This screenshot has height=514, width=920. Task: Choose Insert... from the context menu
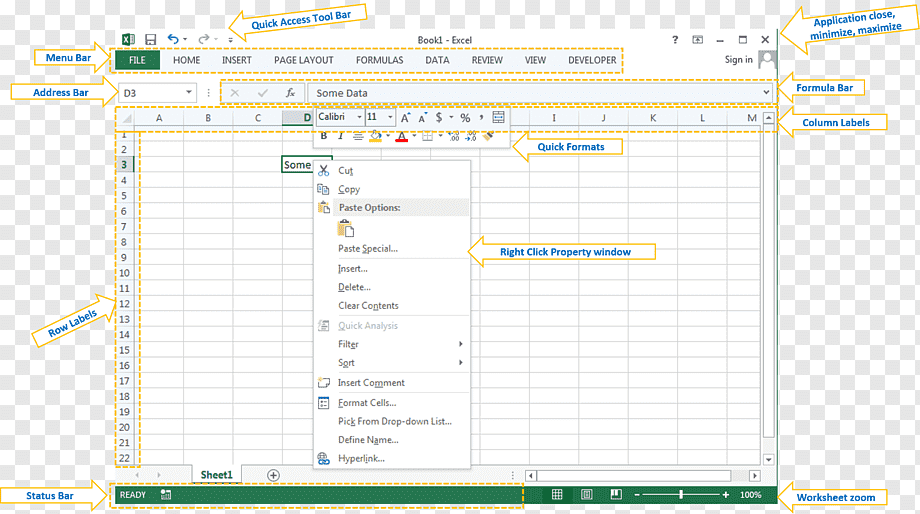(353, 269)
